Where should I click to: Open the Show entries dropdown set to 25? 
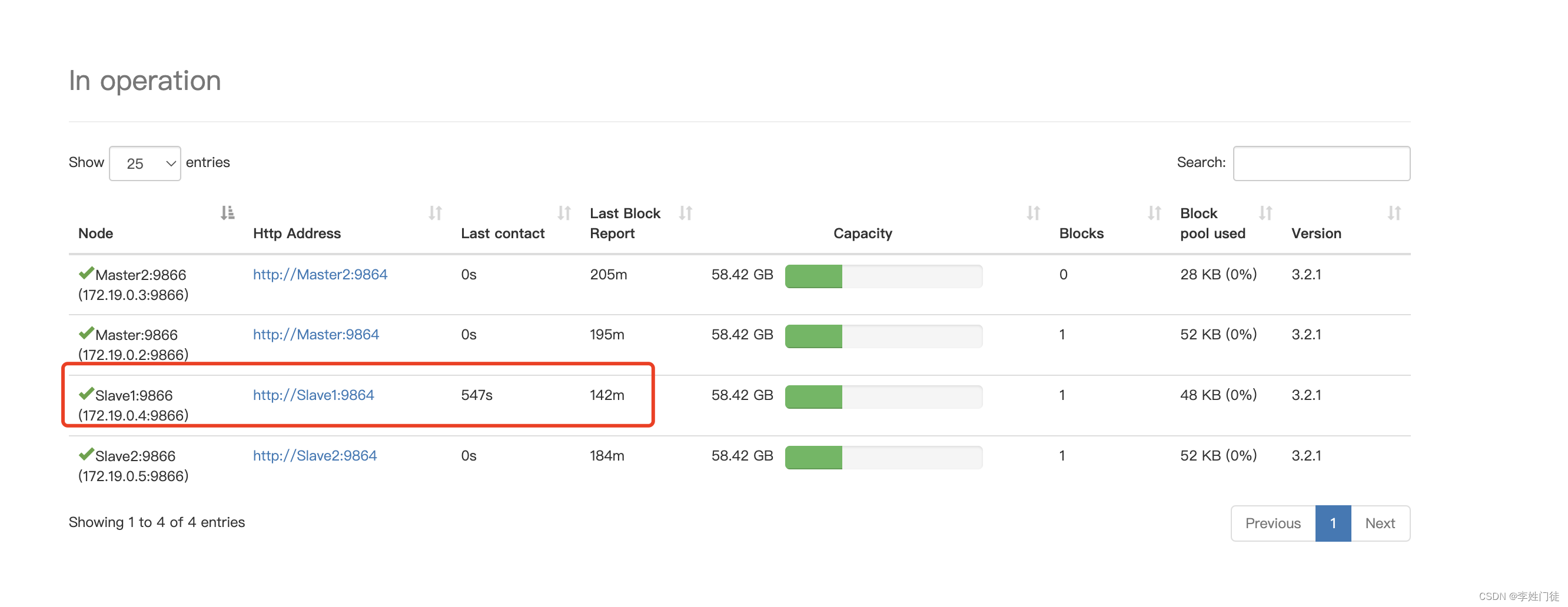pyautogui.click(x=145, y=163)
